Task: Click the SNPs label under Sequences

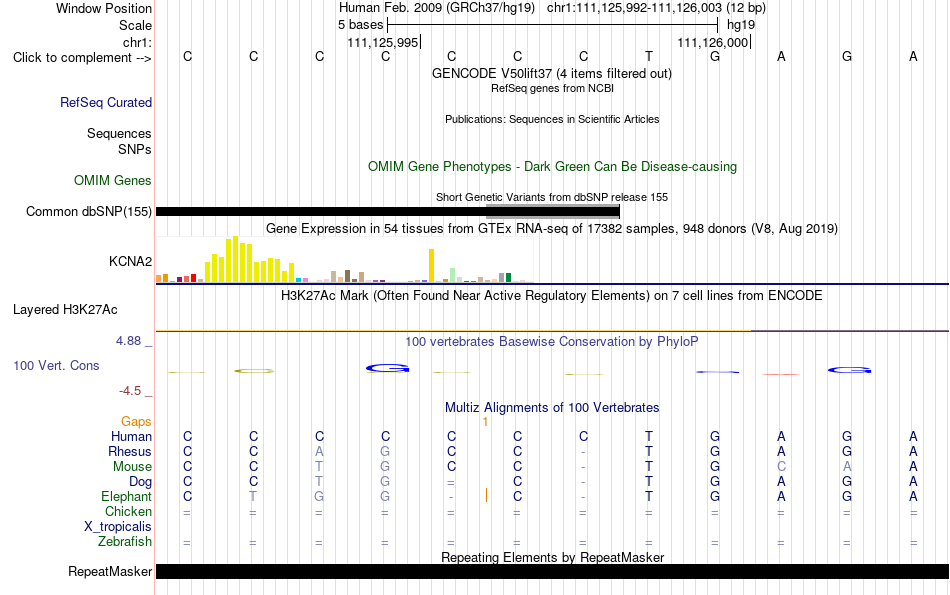Action: coord(135,149)
